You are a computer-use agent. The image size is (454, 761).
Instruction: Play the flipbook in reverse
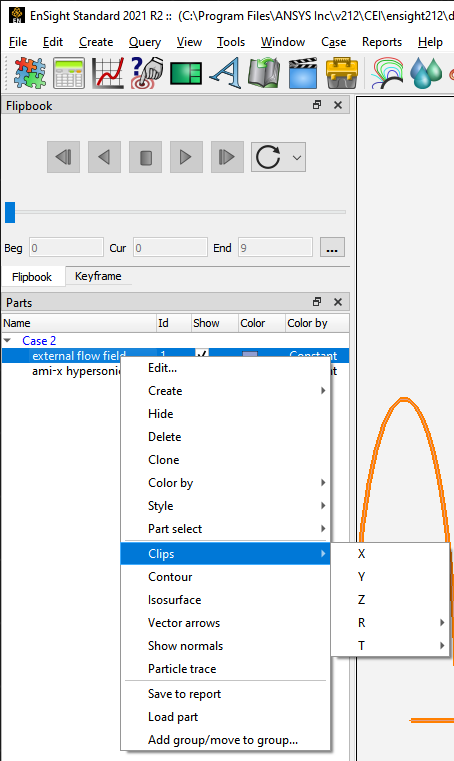point(104,157)
